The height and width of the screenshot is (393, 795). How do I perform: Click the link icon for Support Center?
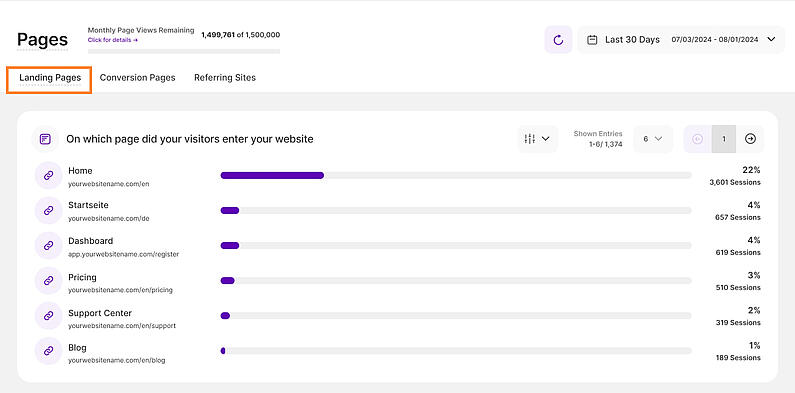pyautogui.click(x=48, y=315)
